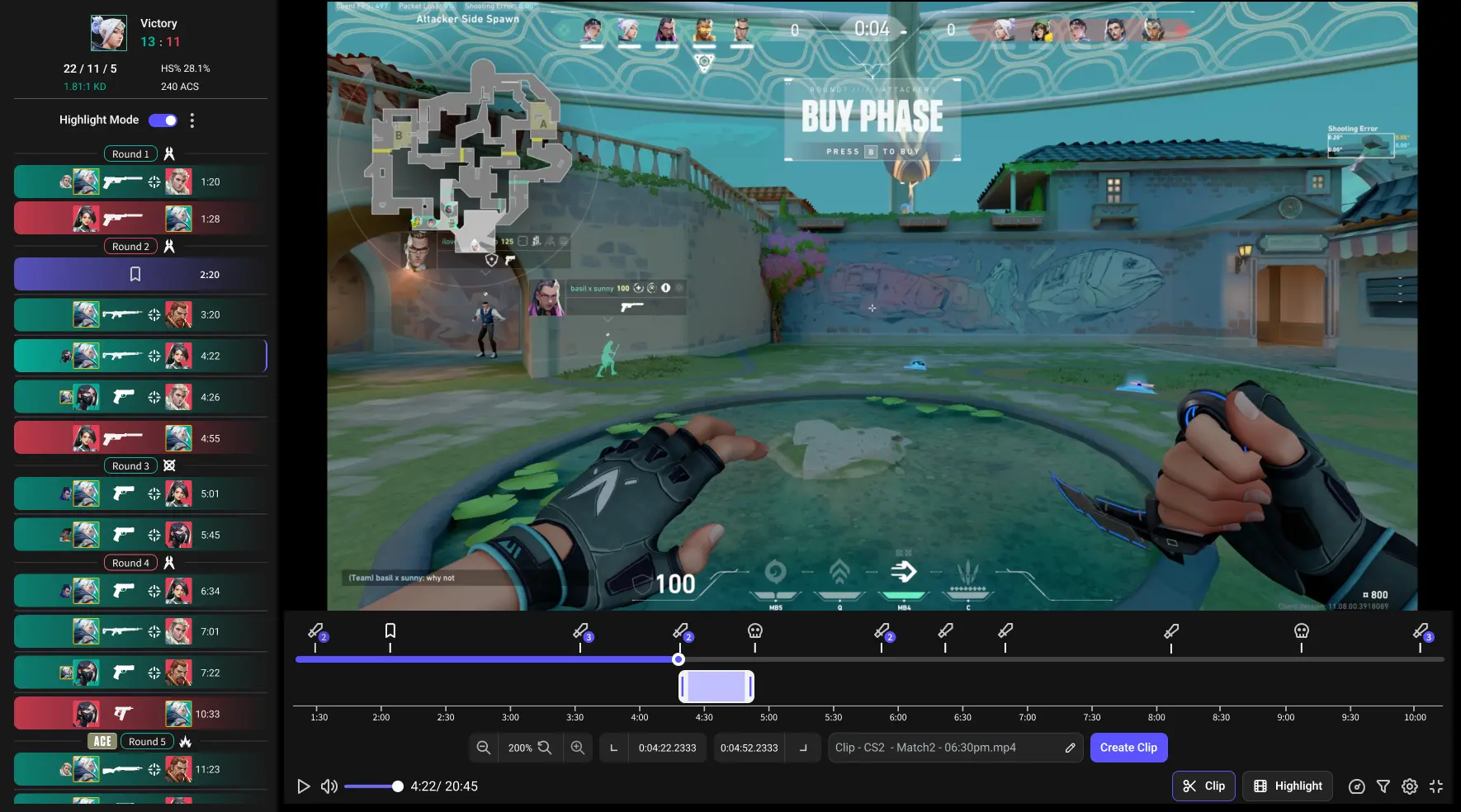This screenshot has height=812, width=1461.
Task: Set clip start point bracket
Action: click(x=613, y=748)
